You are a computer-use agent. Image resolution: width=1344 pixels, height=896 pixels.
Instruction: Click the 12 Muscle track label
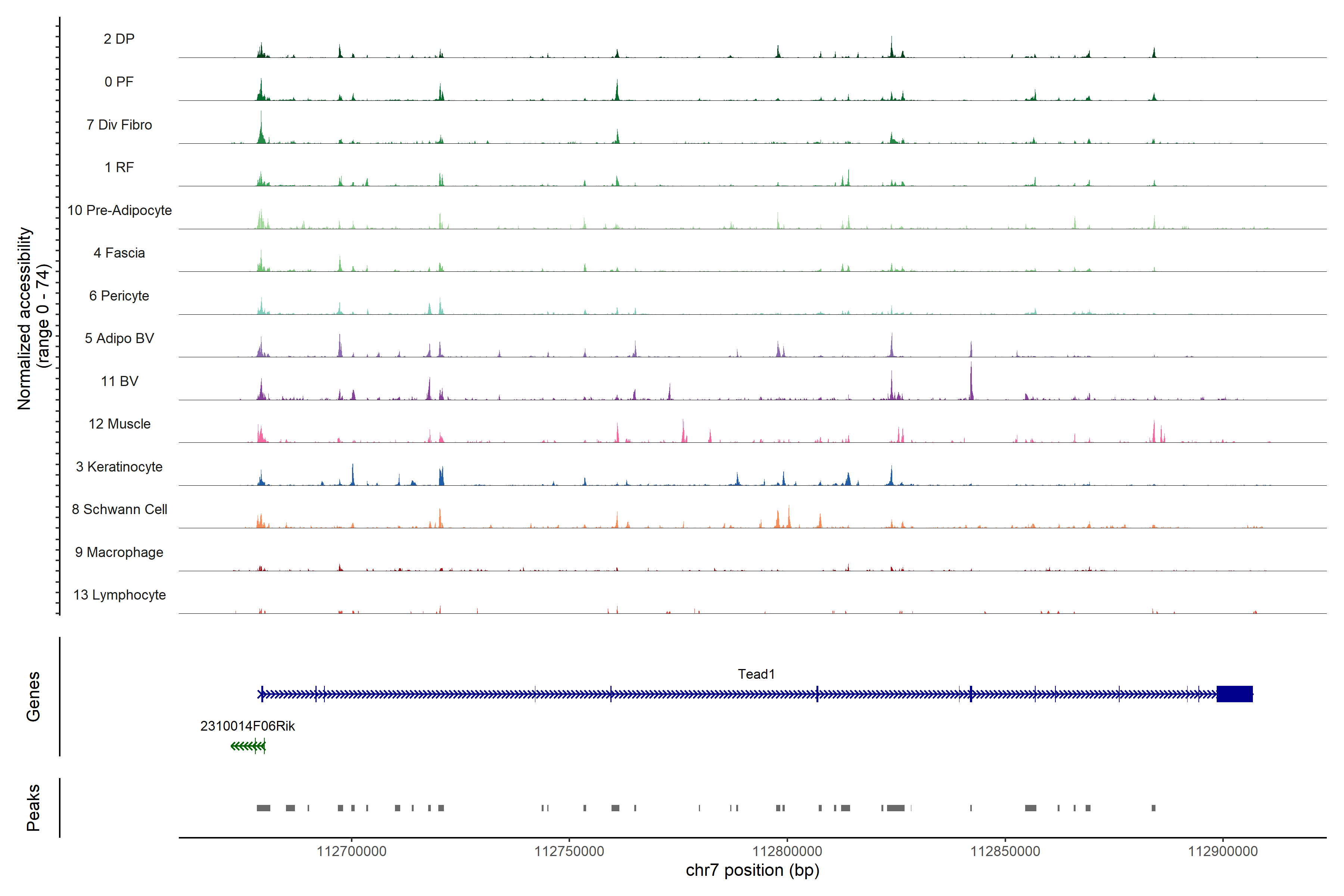tap(119, 424)
